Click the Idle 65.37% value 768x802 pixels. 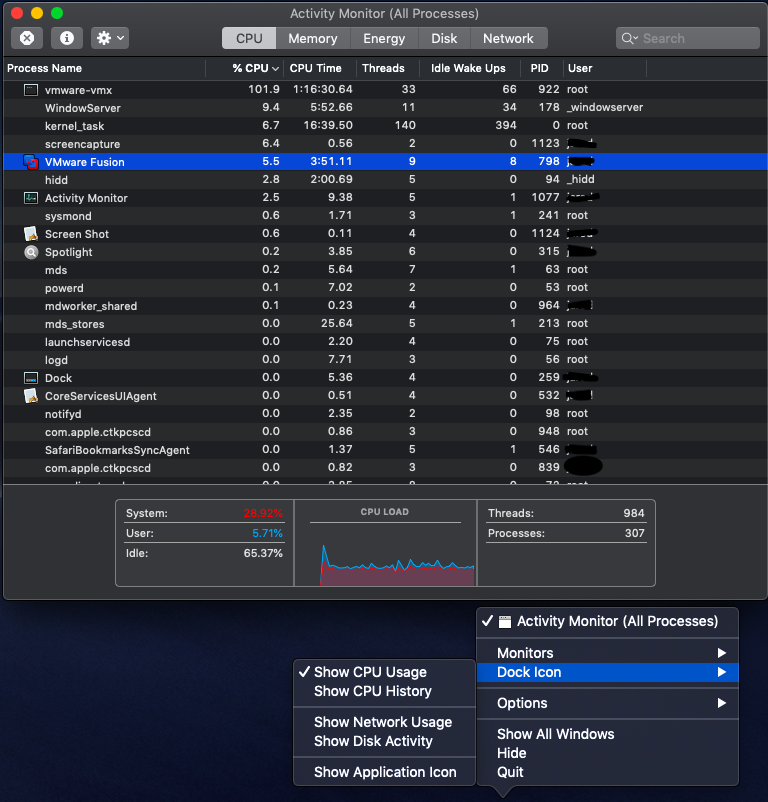tap(263, 553)
